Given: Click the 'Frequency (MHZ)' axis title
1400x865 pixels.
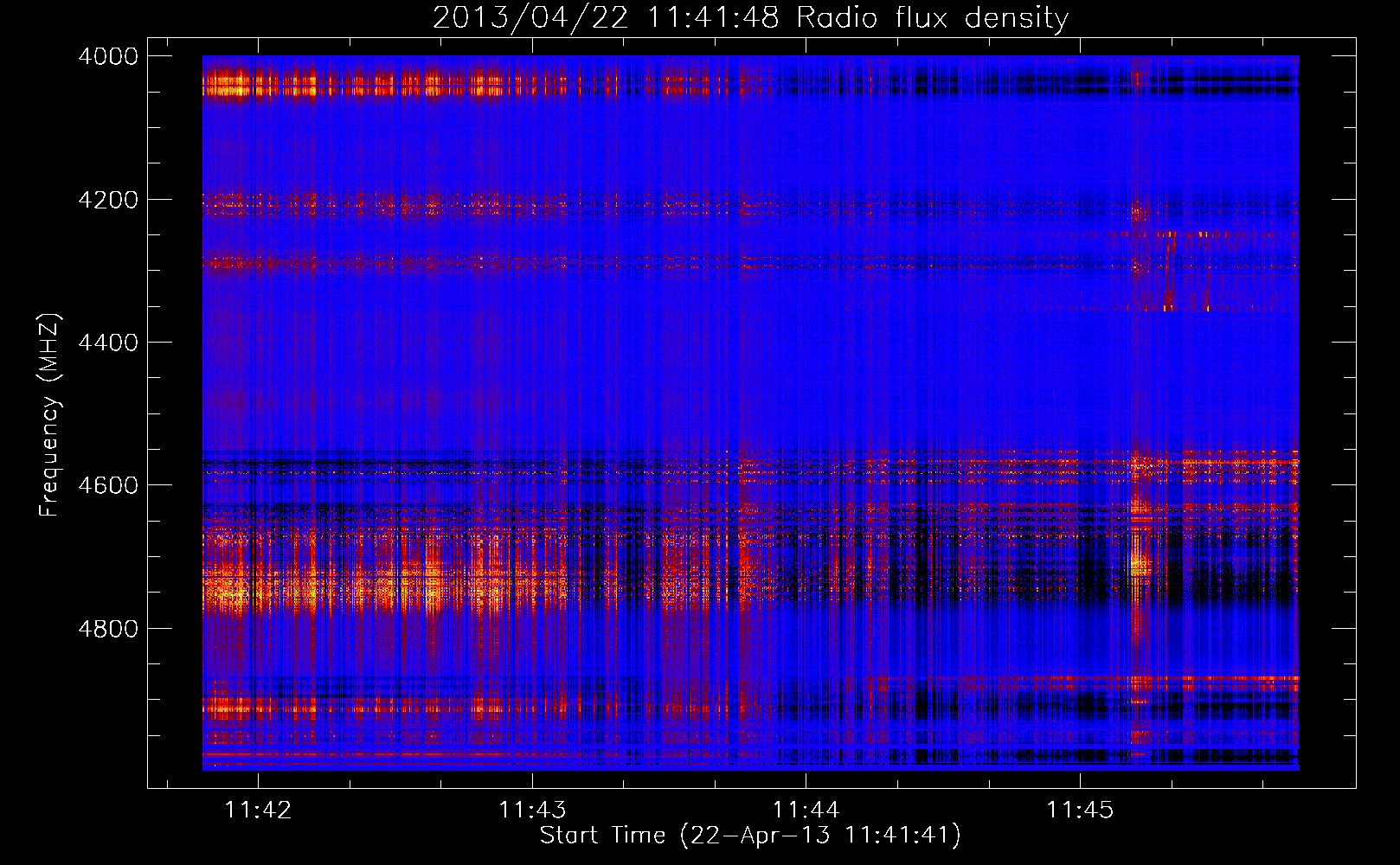Looking at the screenshot, I should [49, 415].
